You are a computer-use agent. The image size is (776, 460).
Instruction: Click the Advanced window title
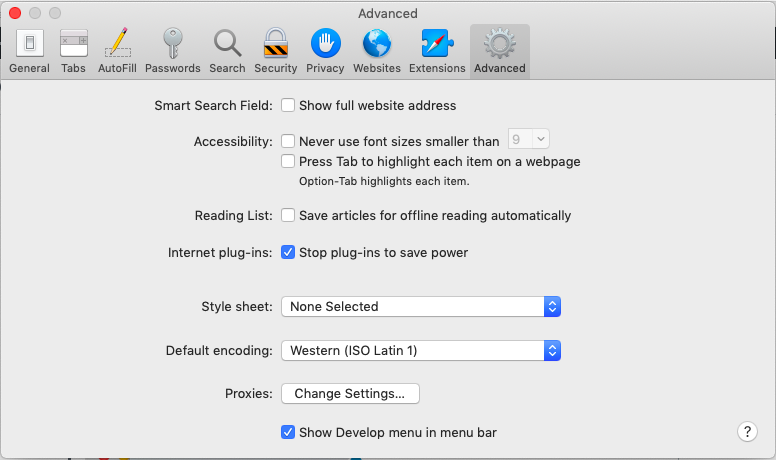388,13
